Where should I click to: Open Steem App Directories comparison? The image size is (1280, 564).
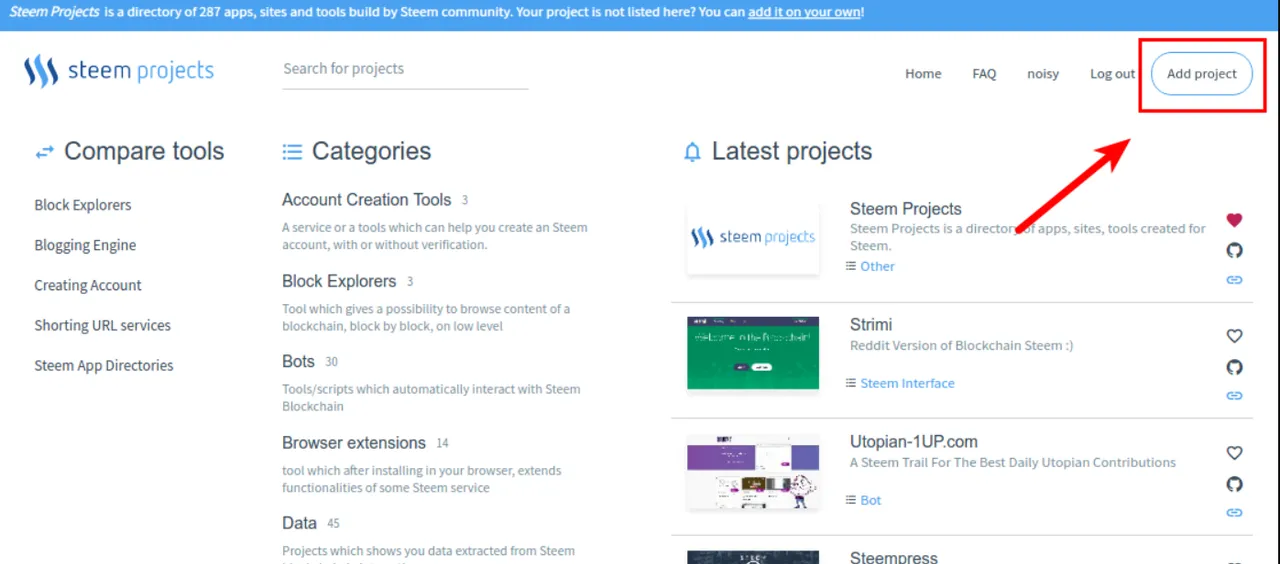point(104,365)
